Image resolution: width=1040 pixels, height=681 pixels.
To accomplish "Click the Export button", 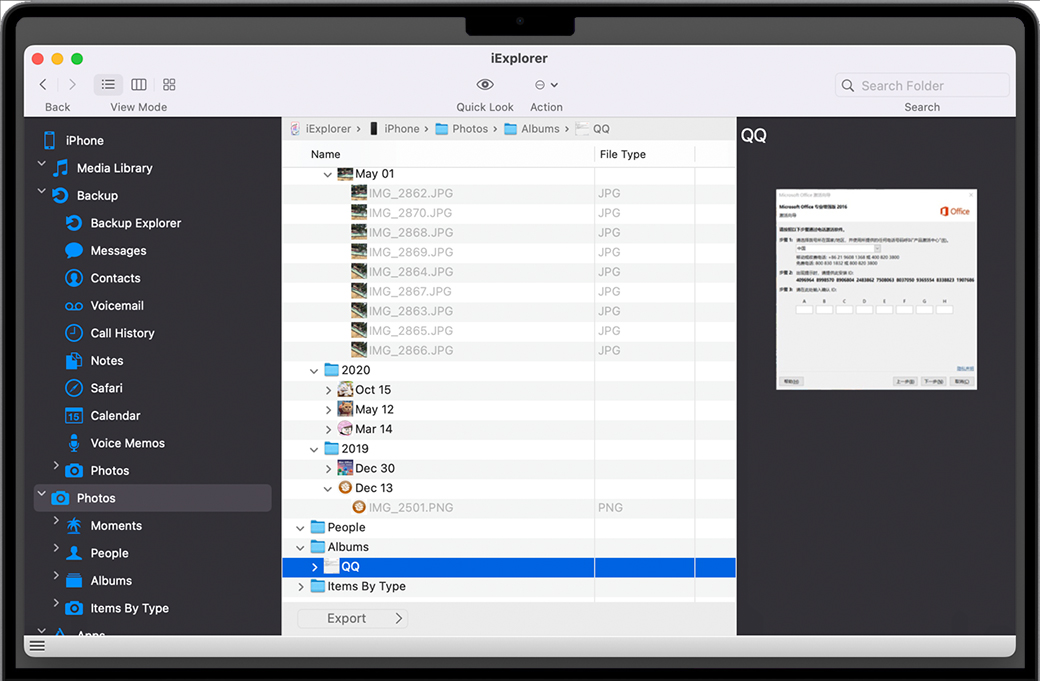I will point(352,618).
